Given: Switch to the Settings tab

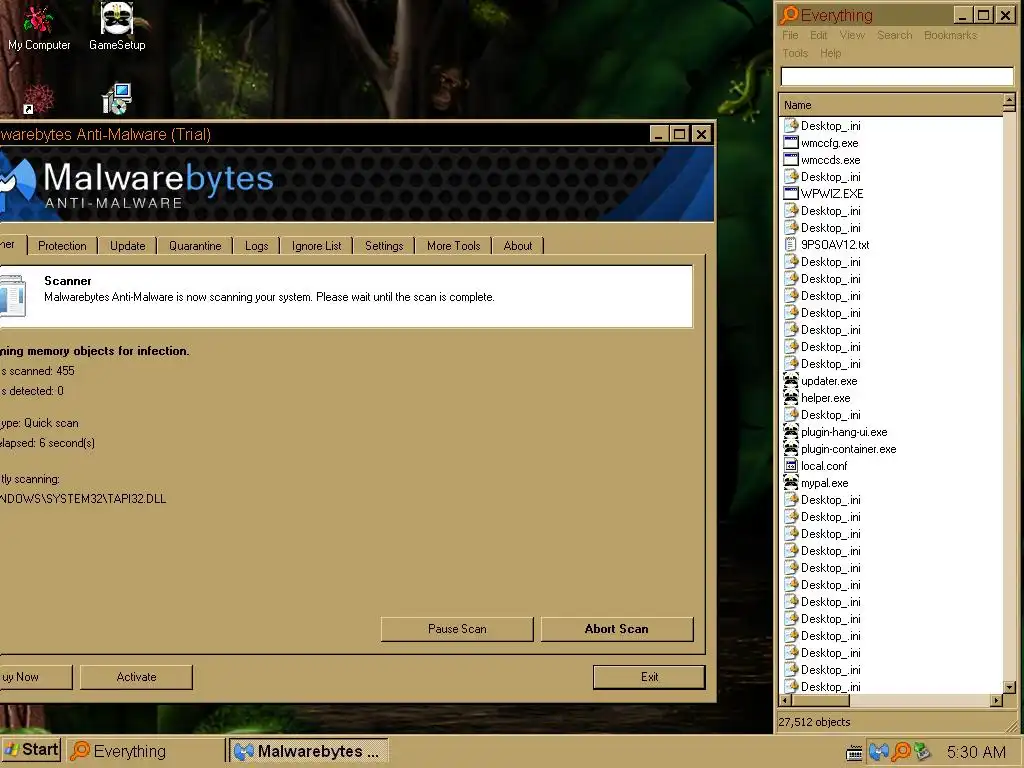Looking at the screenshot, I should coord(384,246).
